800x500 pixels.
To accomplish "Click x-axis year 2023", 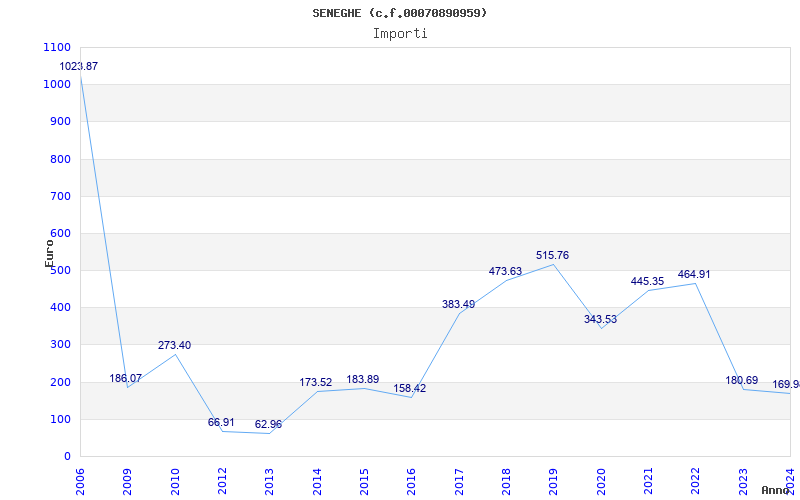I will [x=743, y=482].
